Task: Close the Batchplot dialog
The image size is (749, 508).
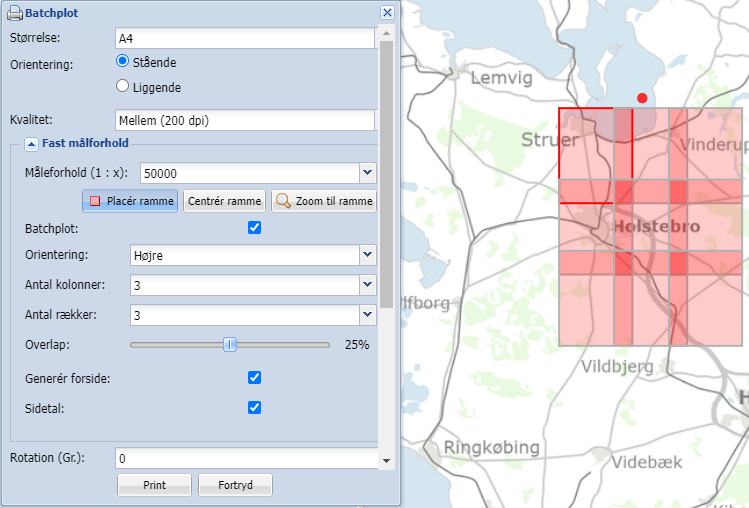Action: (x=387, y=13)
